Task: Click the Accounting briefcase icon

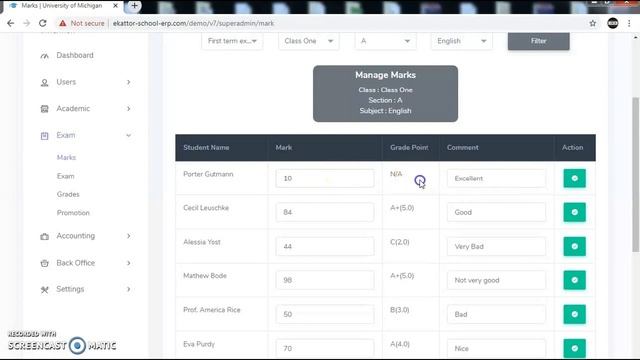Action: 44,236
